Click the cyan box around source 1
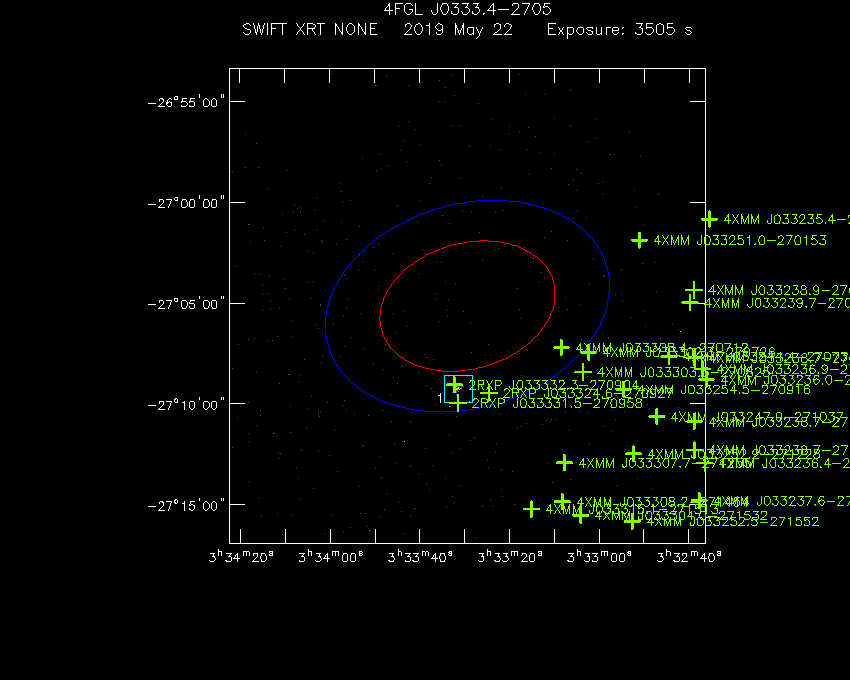The width and height of the screenshot is (850, 680). pyautogui.click(x=458, y=389)
